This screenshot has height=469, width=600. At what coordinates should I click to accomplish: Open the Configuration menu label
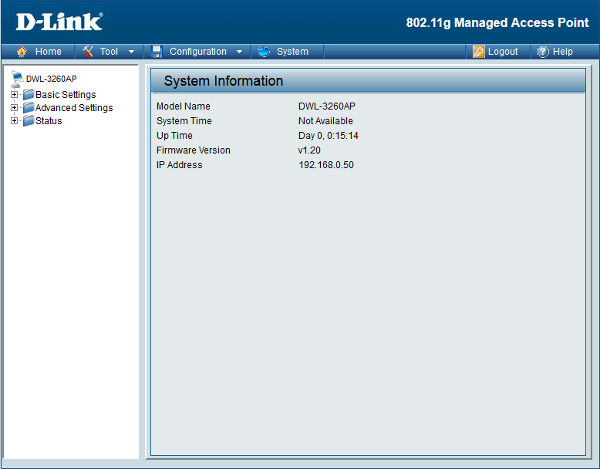tap(198, 52)
